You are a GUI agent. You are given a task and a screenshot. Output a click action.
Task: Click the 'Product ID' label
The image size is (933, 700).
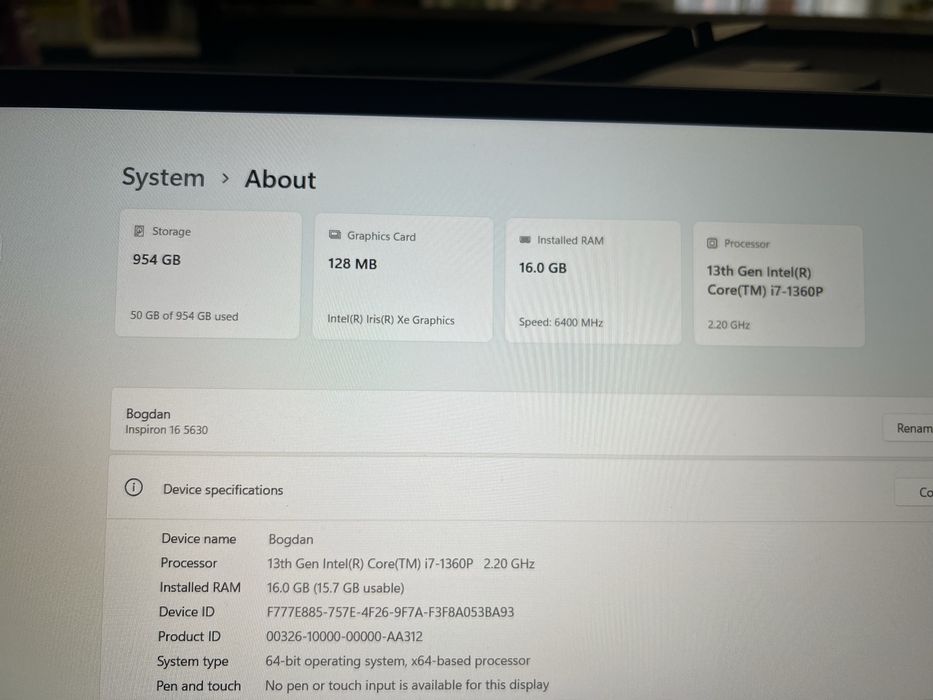click(x=189, y=636)
